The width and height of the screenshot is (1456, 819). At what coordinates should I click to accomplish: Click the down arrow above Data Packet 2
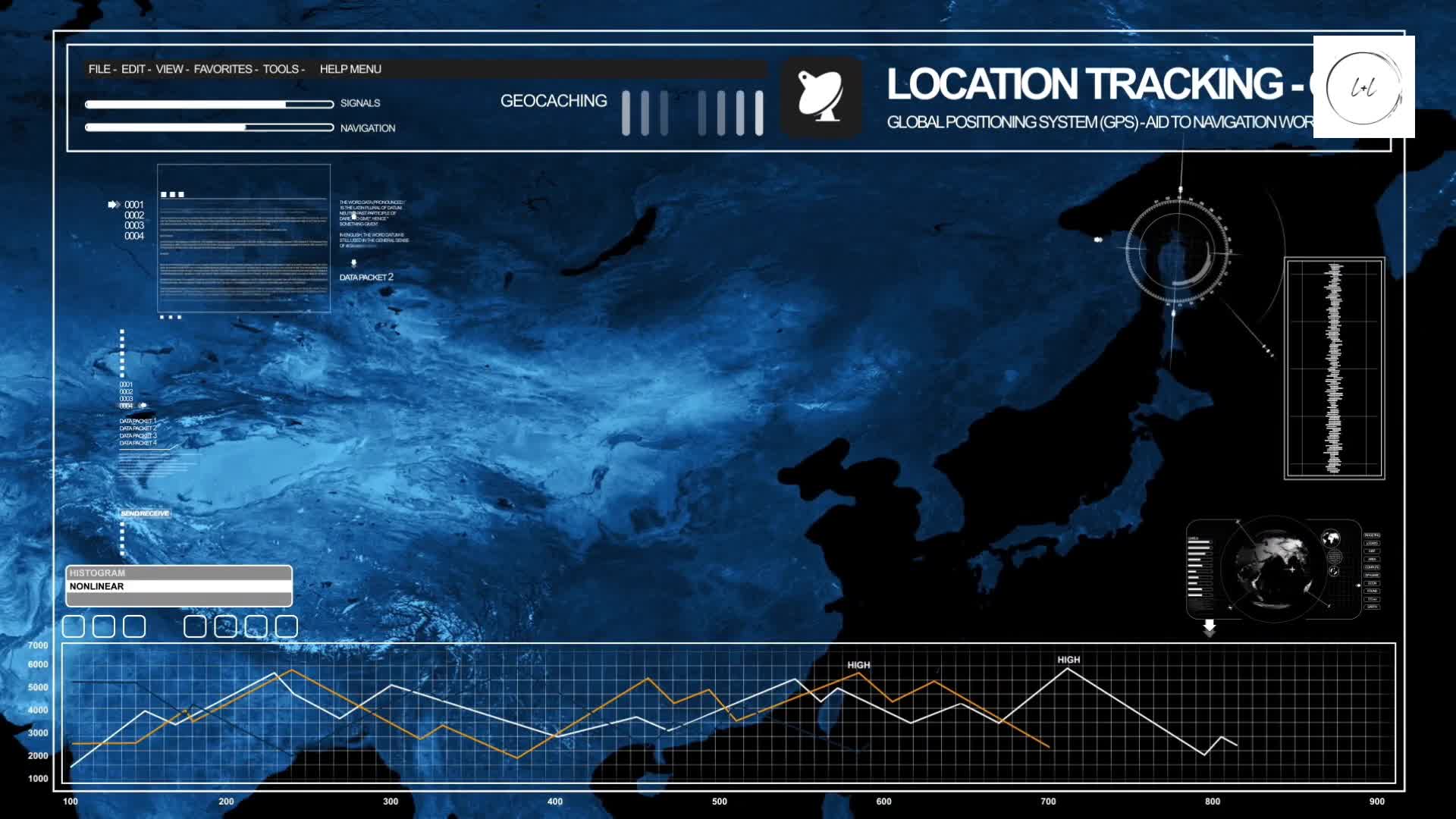353,264
